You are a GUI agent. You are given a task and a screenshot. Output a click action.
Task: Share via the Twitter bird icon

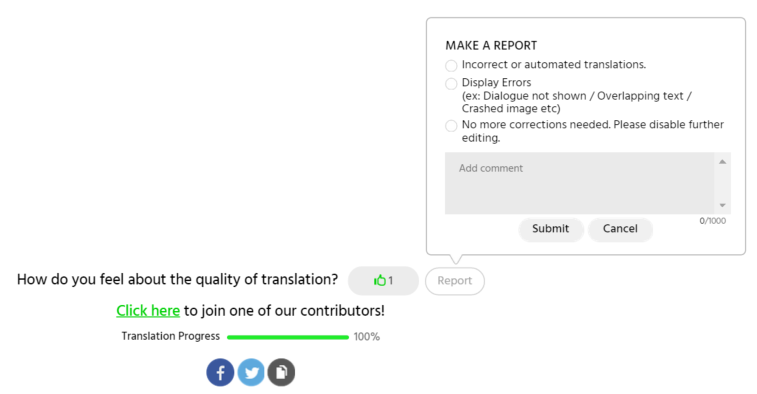click(x=251, y=372)
